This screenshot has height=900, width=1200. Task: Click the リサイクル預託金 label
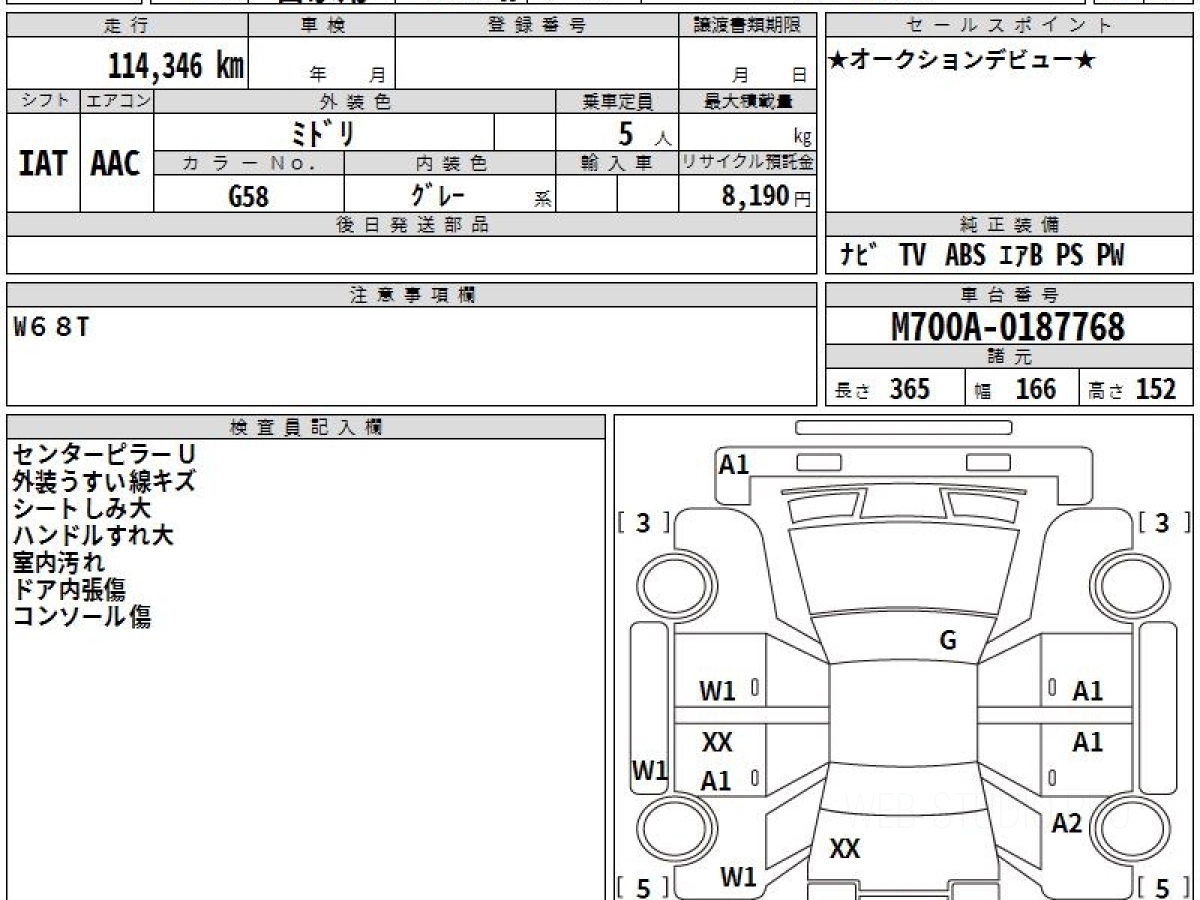click(x=748, y=163)
